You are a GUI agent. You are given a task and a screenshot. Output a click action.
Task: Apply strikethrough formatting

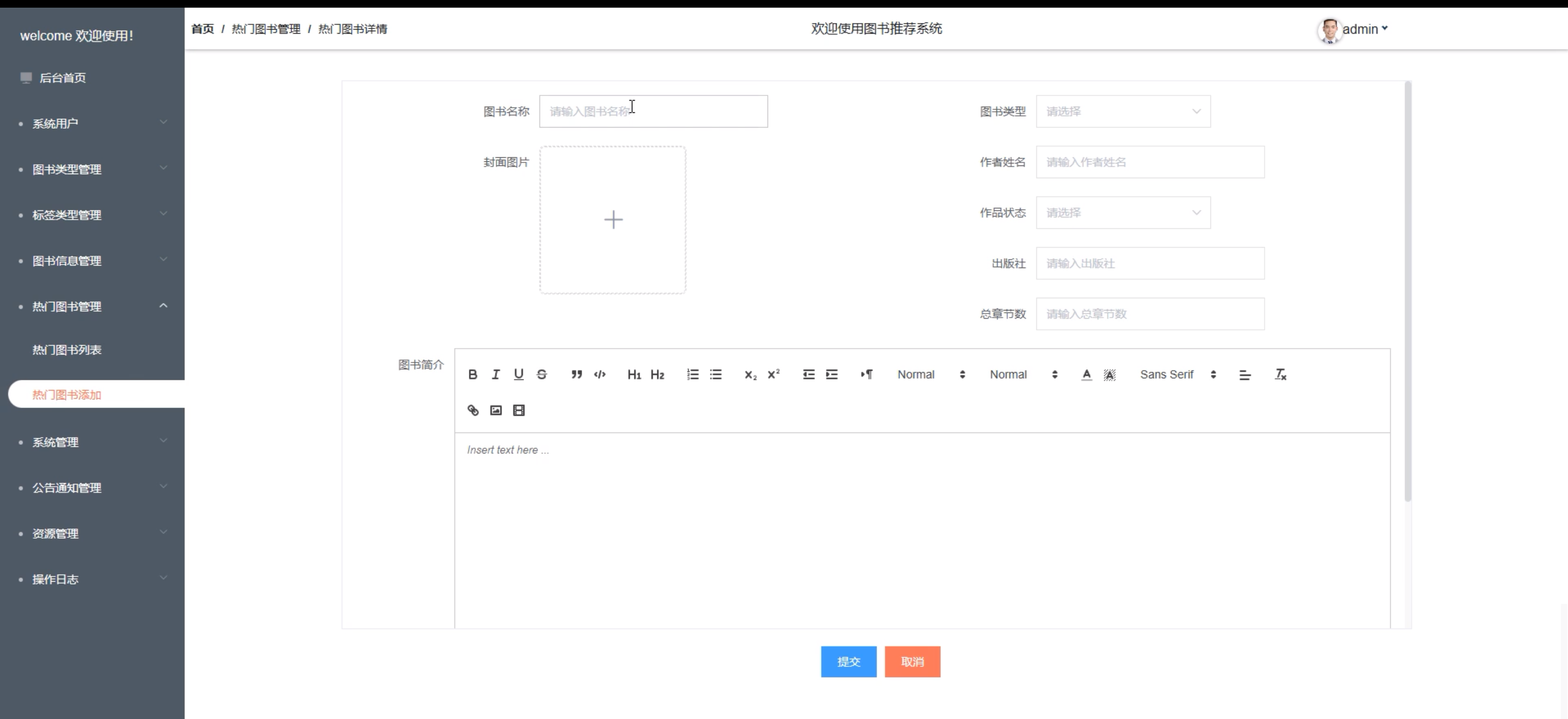coord(542,374)
